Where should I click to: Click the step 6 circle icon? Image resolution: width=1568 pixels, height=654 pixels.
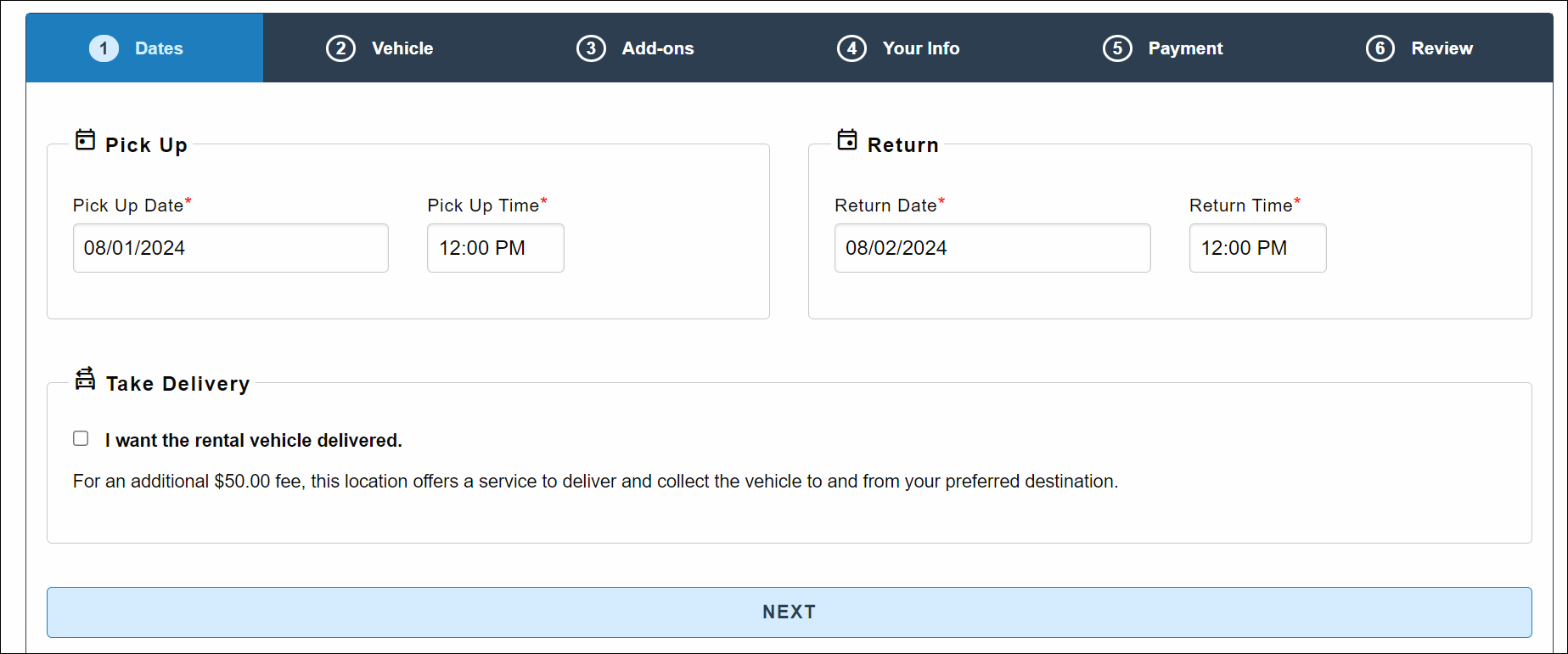1380,48
